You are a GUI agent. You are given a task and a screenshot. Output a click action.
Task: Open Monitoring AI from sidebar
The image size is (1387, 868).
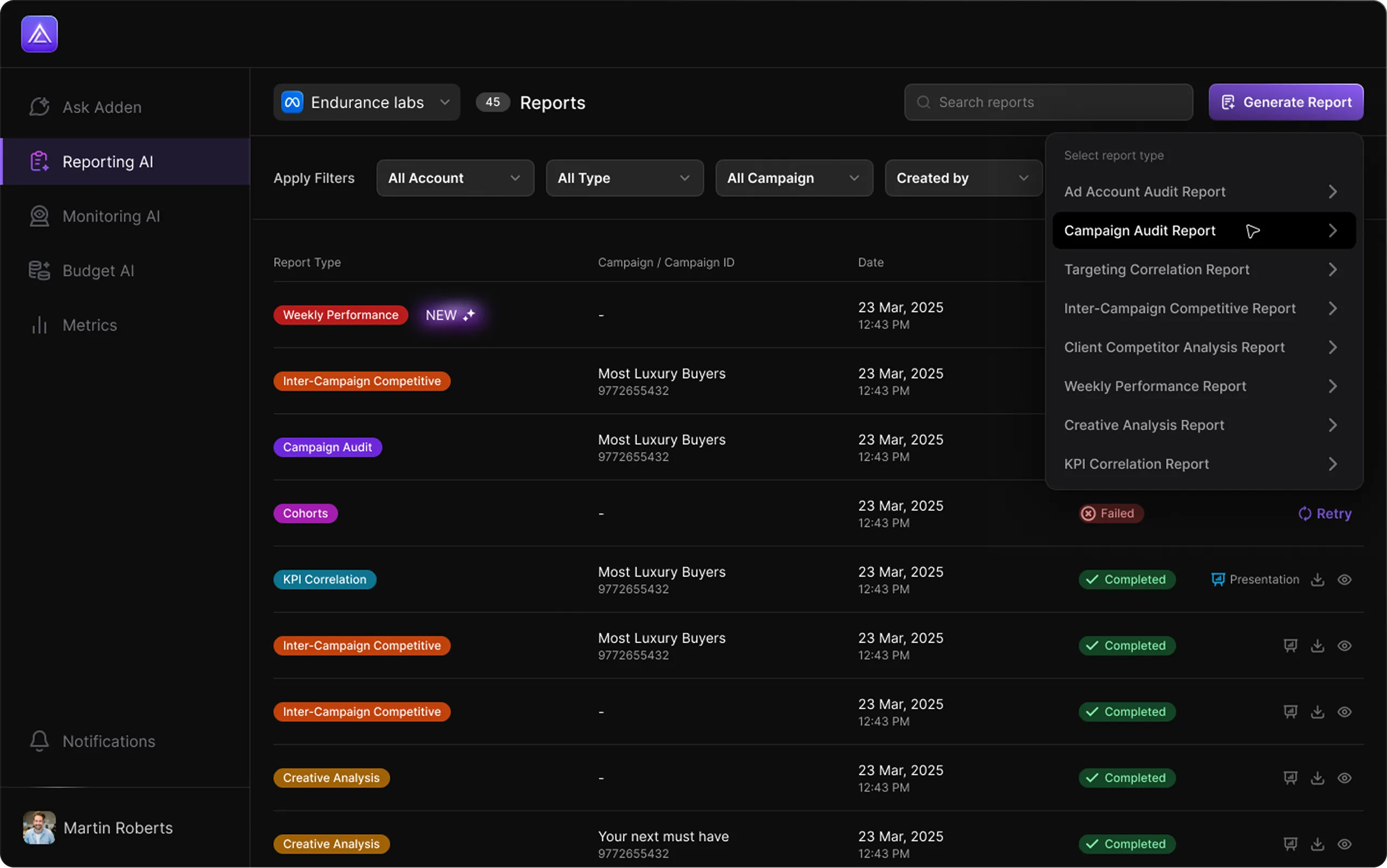click(x=111, y=216)
